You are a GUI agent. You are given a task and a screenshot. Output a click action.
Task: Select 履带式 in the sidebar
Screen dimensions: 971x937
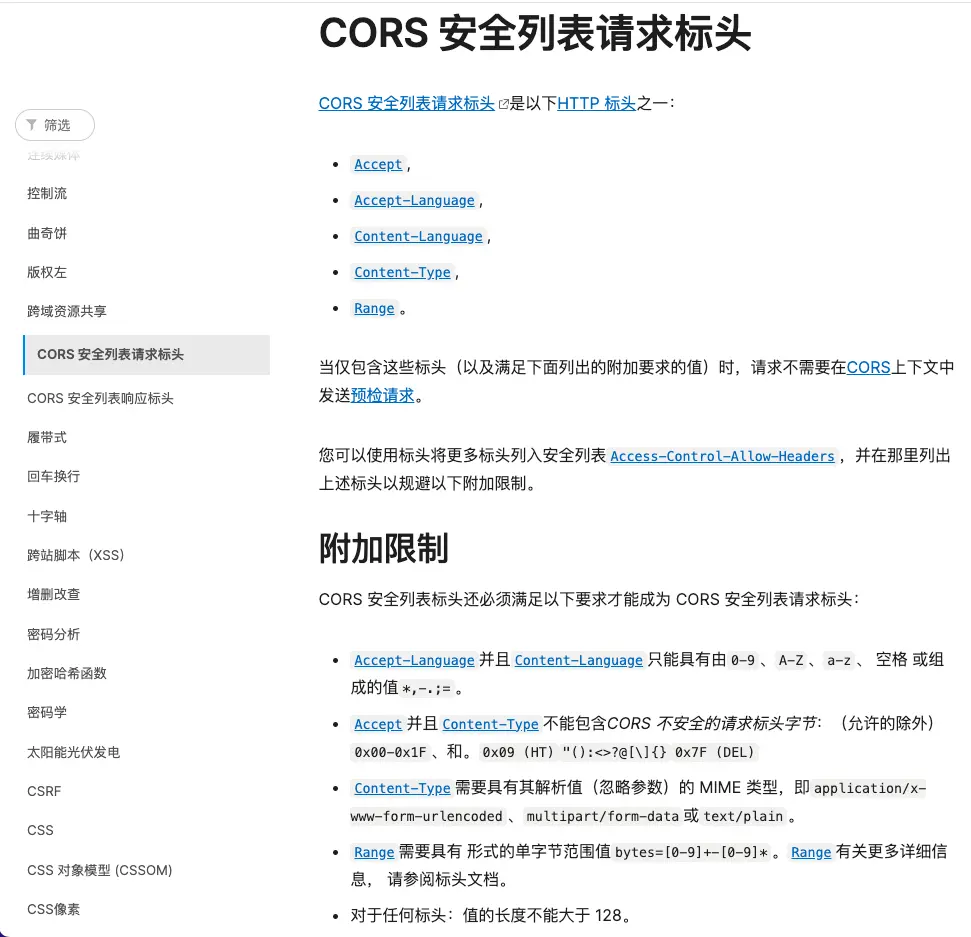click(x=47, y=437)
